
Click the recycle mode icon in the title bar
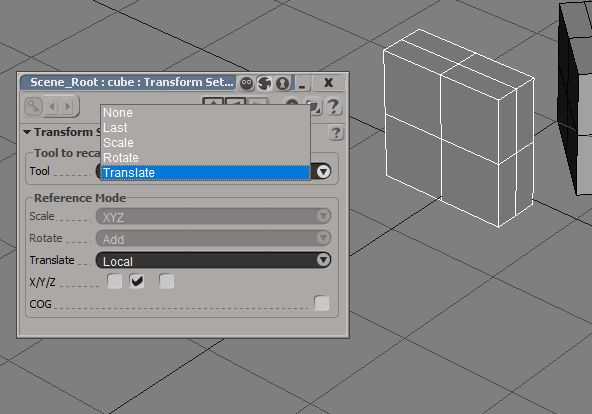[x=264, y=83]
